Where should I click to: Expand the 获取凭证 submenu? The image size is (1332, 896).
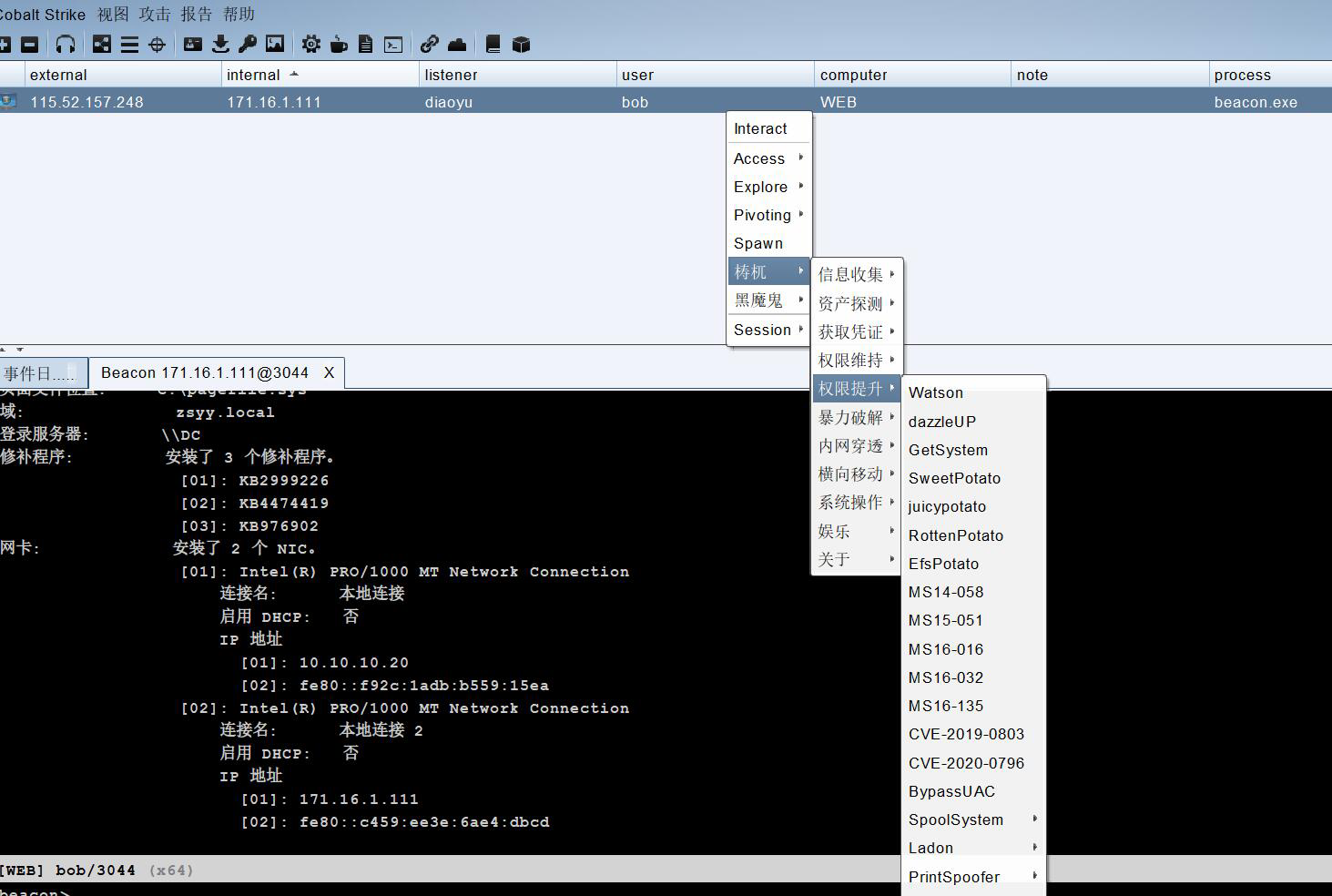point(856,331)
